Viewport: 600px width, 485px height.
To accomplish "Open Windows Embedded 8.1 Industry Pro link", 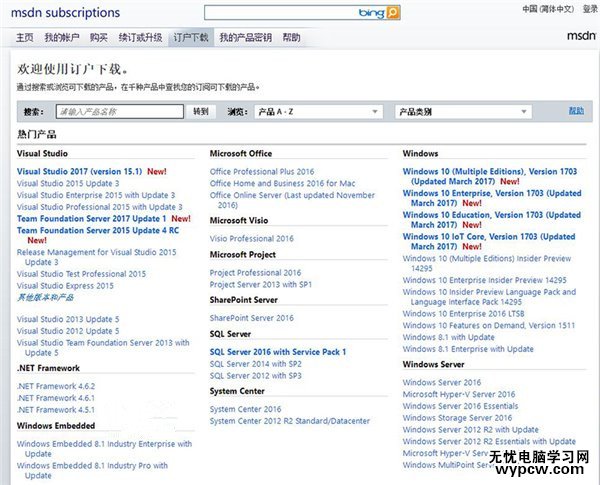I will click(x=92, y=470).
